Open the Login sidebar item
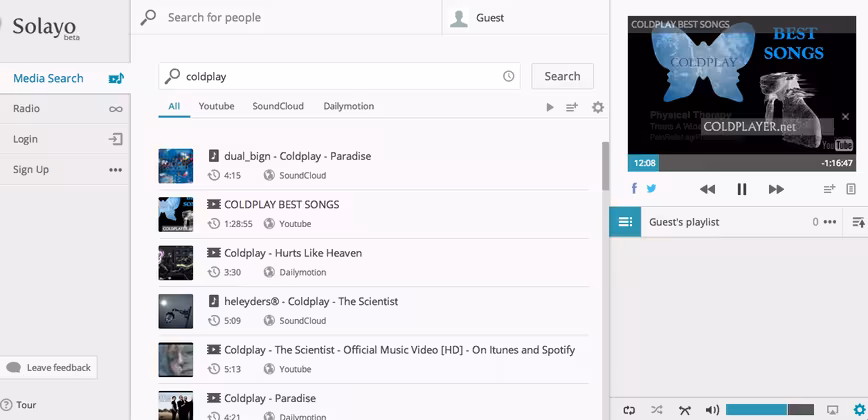This screenshot has width=868, height=420. point(64,139)
